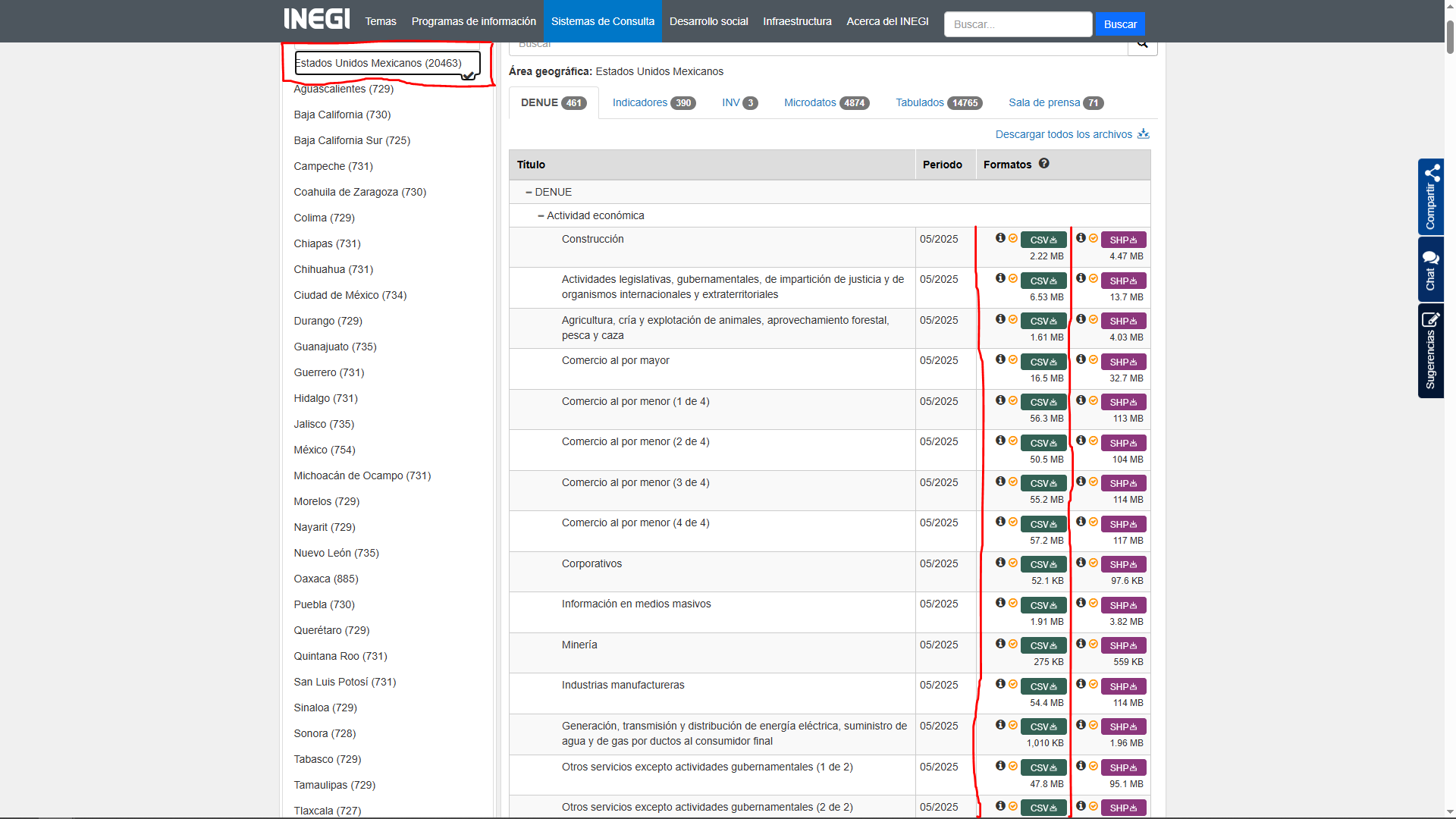Viewport: 1456px width, 819px height.
Task: Collapse the Actividad económica node
Action: pos(541,216)
